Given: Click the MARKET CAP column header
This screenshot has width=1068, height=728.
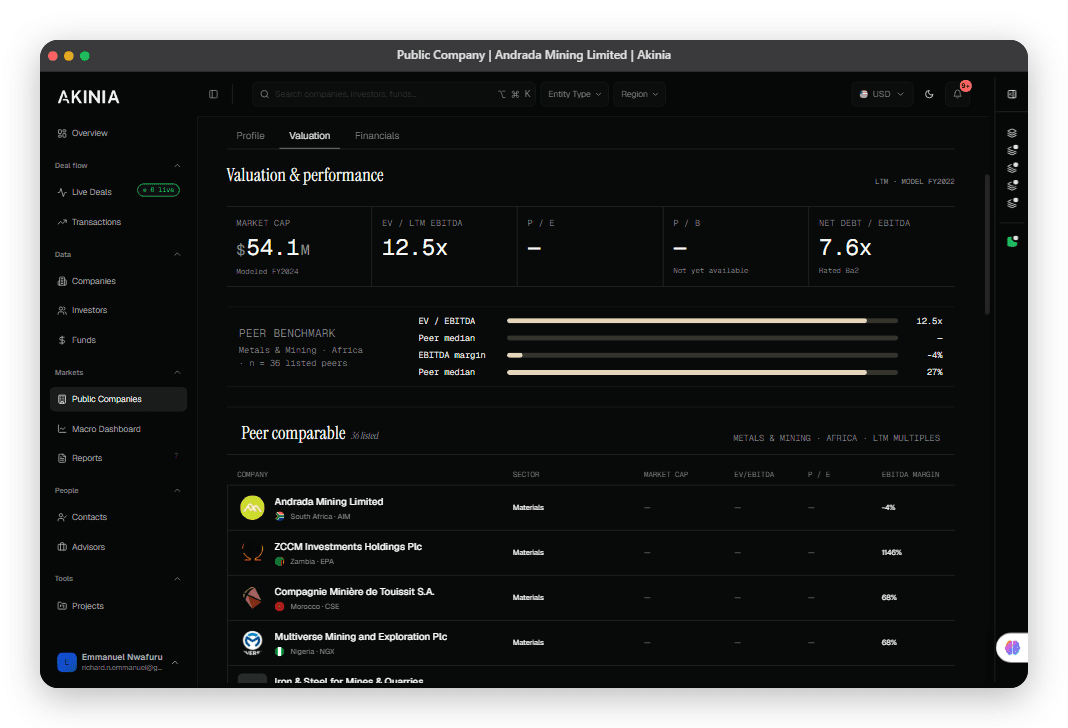Looking at the screenshot, I should click(665, 474).
